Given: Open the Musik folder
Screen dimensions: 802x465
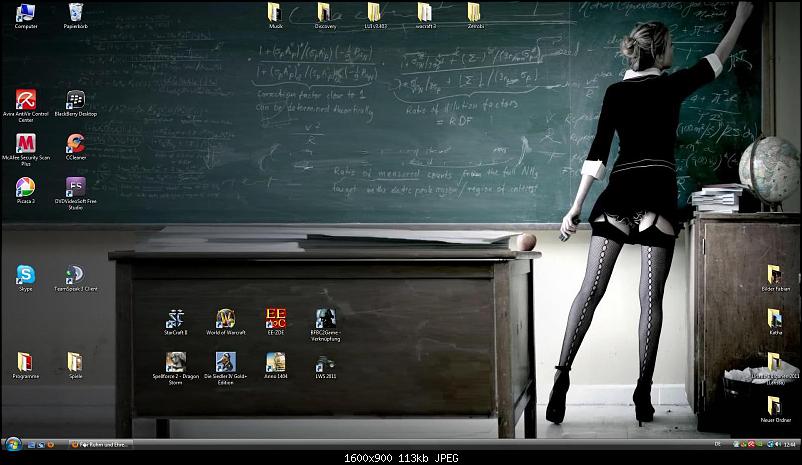Looking at the screenshot, I should tap(275, 13).
